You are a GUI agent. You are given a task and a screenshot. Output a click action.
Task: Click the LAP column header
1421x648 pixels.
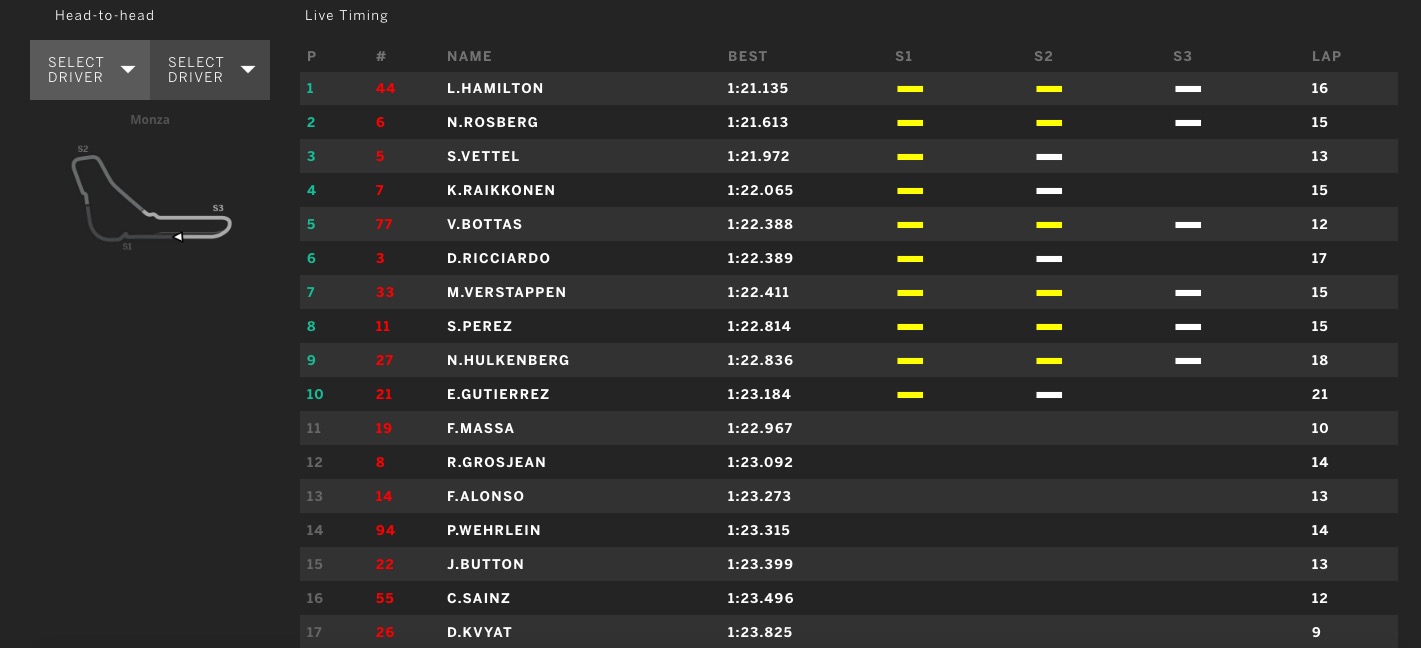tap(1326, 57)
